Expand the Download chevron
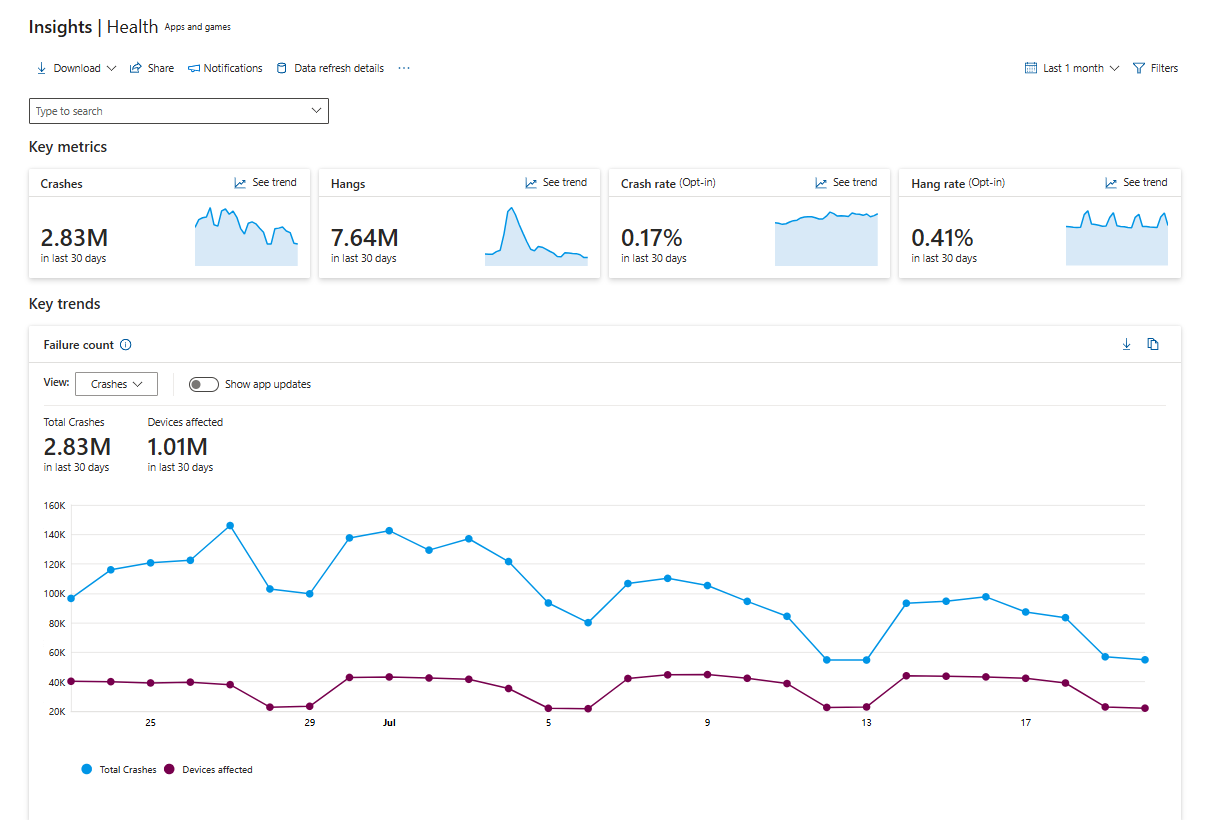 (111, 68)
